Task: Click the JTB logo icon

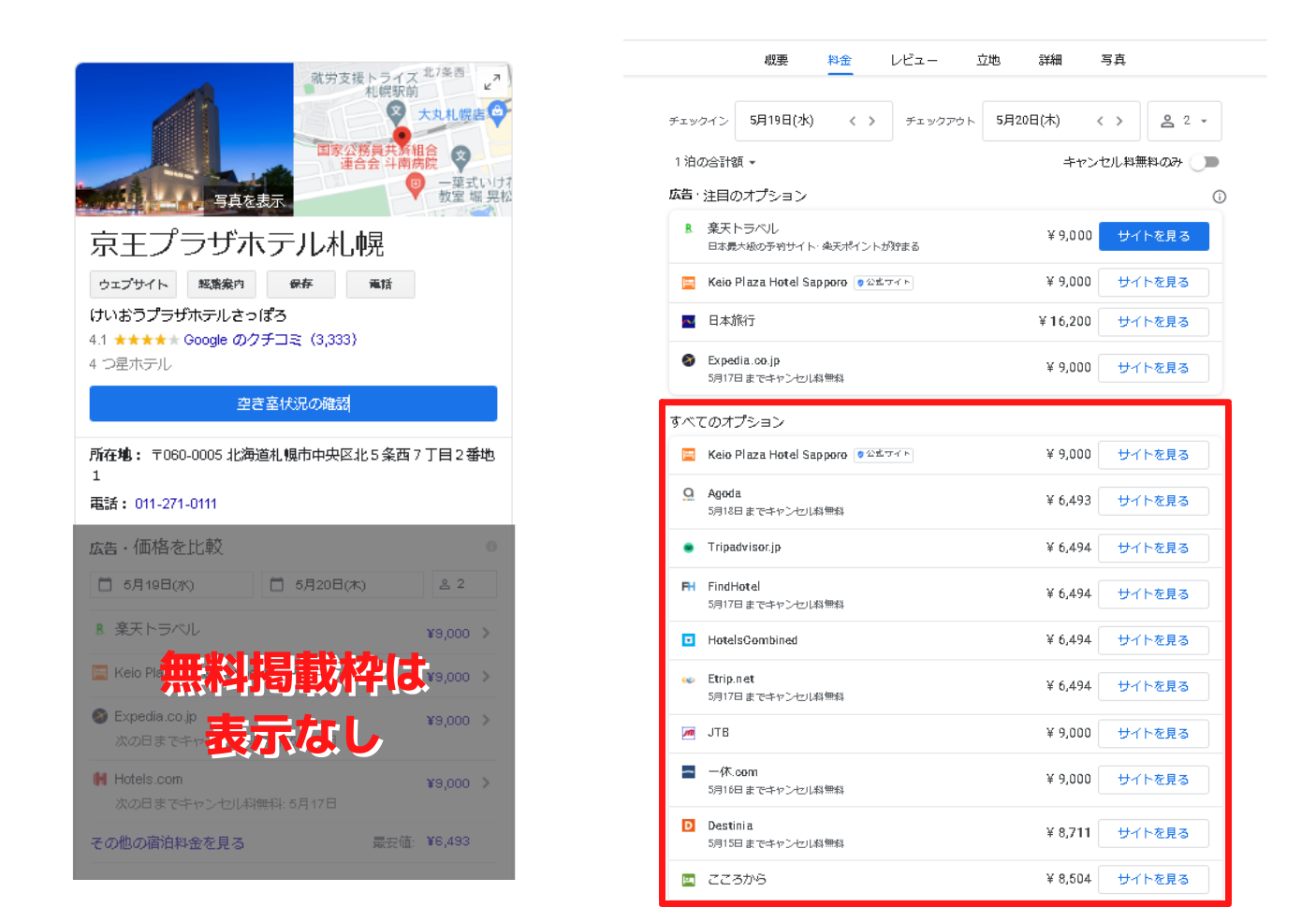Action: 688,733
